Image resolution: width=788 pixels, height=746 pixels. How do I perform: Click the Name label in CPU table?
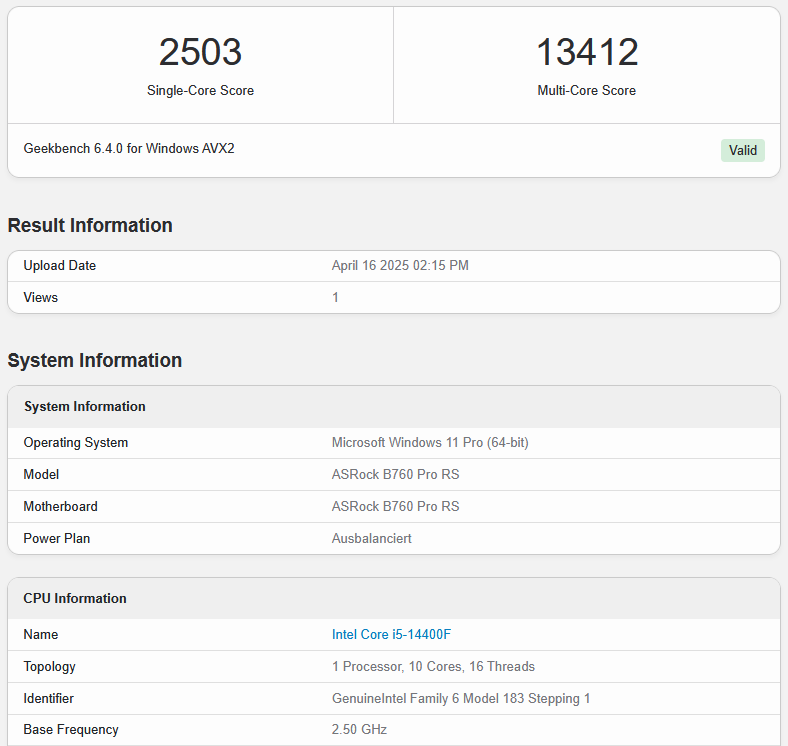(41, 634)
